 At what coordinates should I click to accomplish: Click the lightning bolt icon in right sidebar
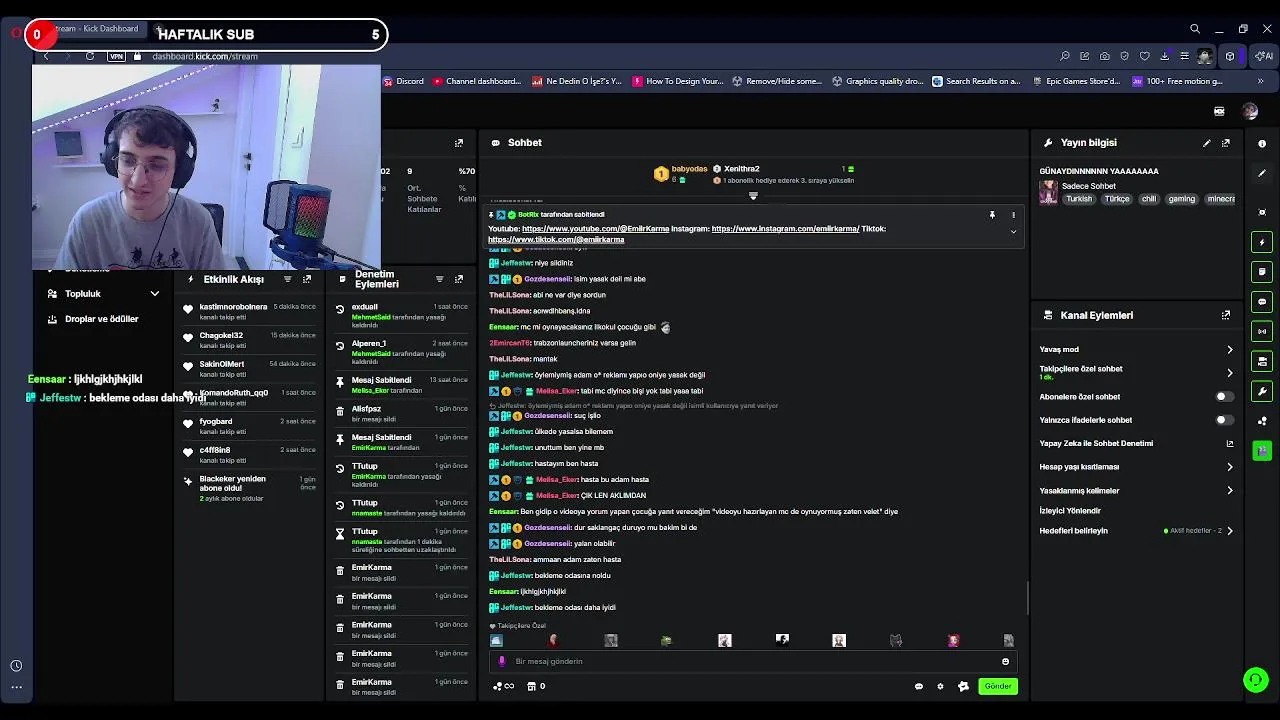(1262, 242)
